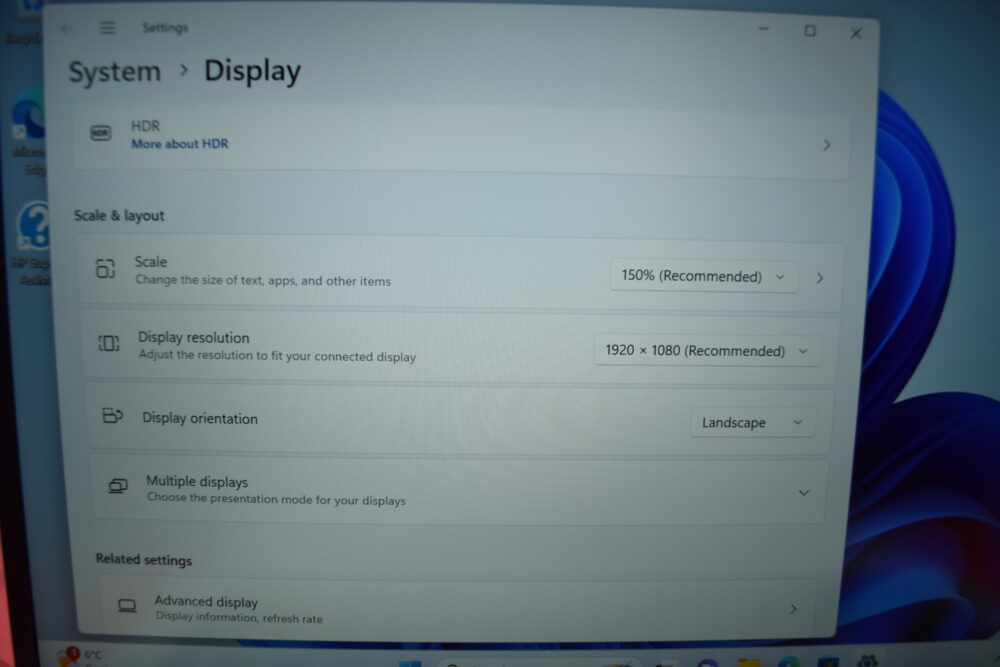
Task: Click the Advanced display laptop icon
Action: click(127, 605)
